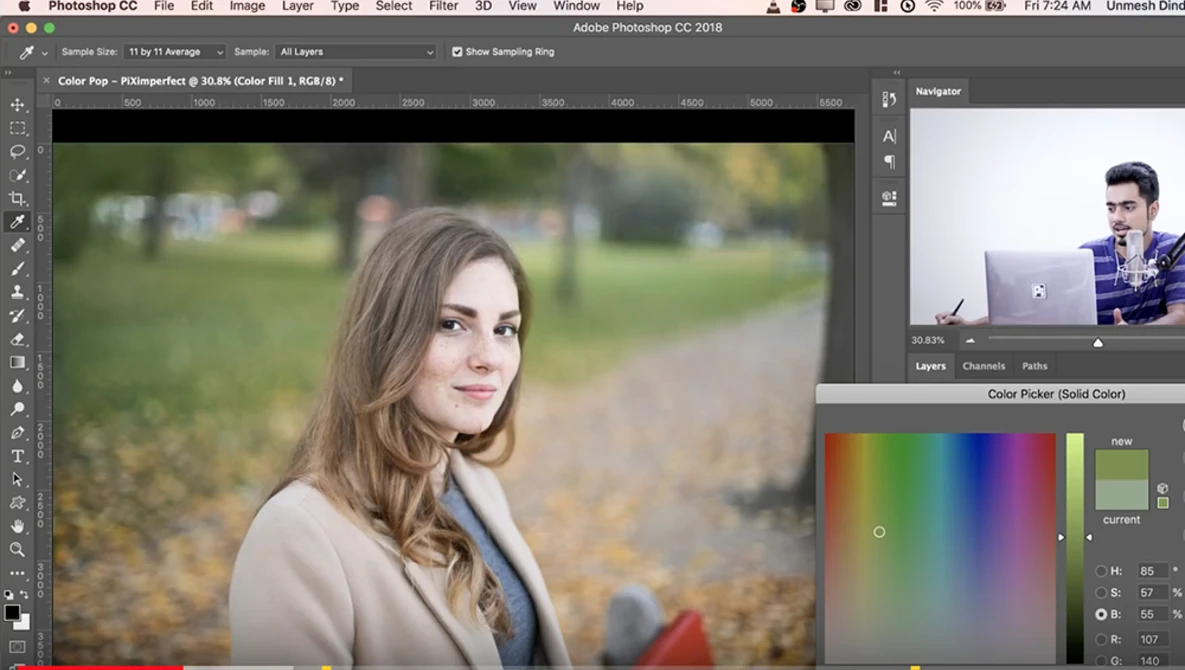Viewport: 1185px width, 670px height.
Task: Open the Layer menu
Action: tap(298, 6)
